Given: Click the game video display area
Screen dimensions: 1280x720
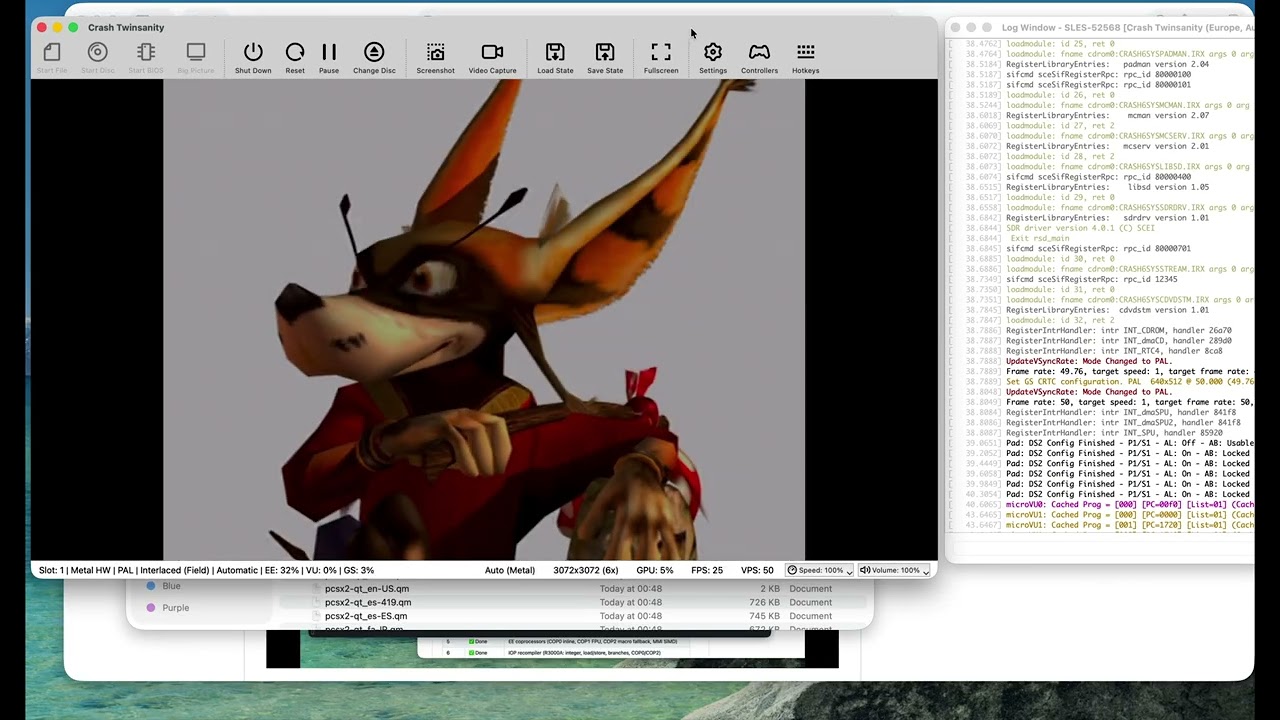Looking at the screenshot, I should [484, 320].
